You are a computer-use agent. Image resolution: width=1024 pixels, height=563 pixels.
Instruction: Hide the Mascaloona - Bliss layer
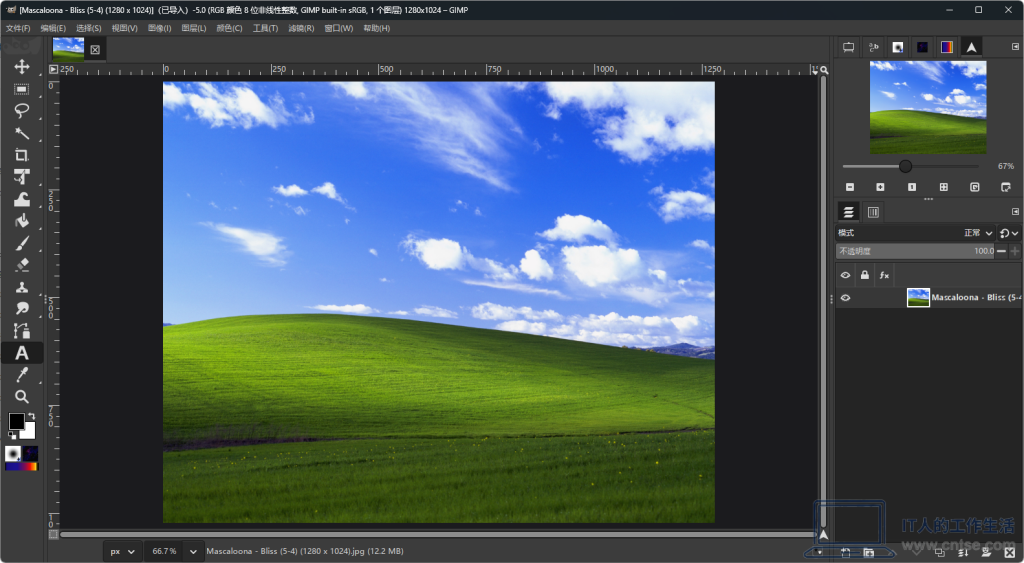845,298
